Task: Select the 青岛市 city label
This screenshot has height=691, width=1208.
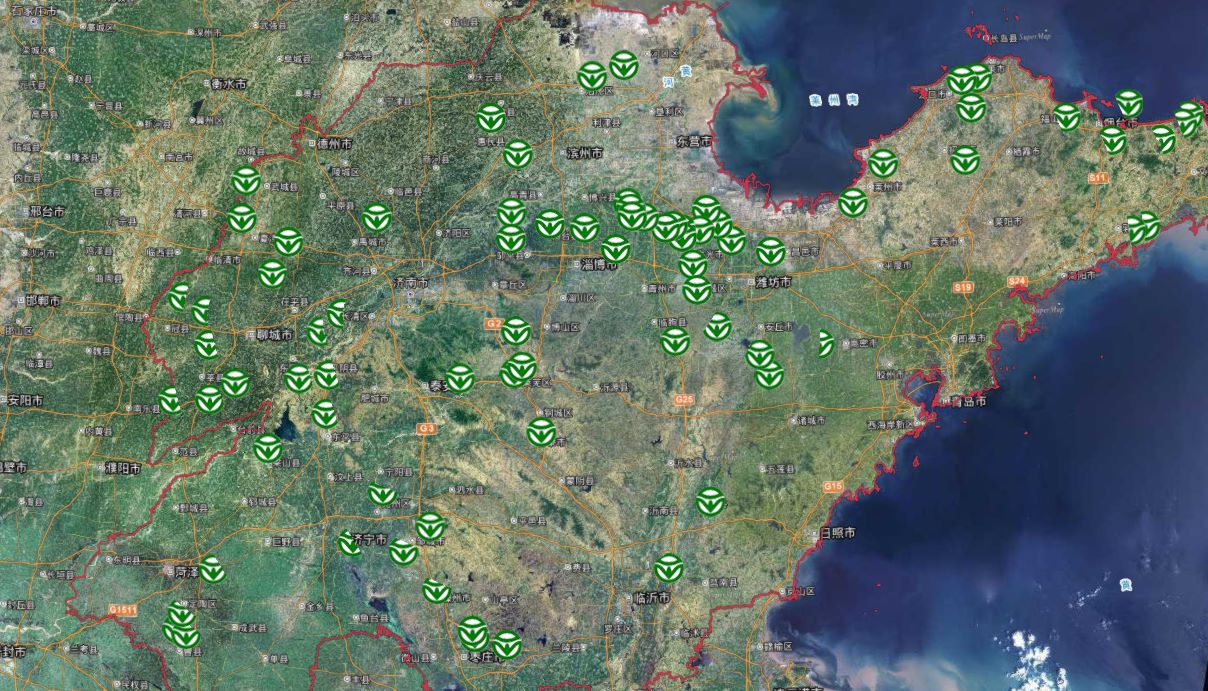Action: coord(969,401)
